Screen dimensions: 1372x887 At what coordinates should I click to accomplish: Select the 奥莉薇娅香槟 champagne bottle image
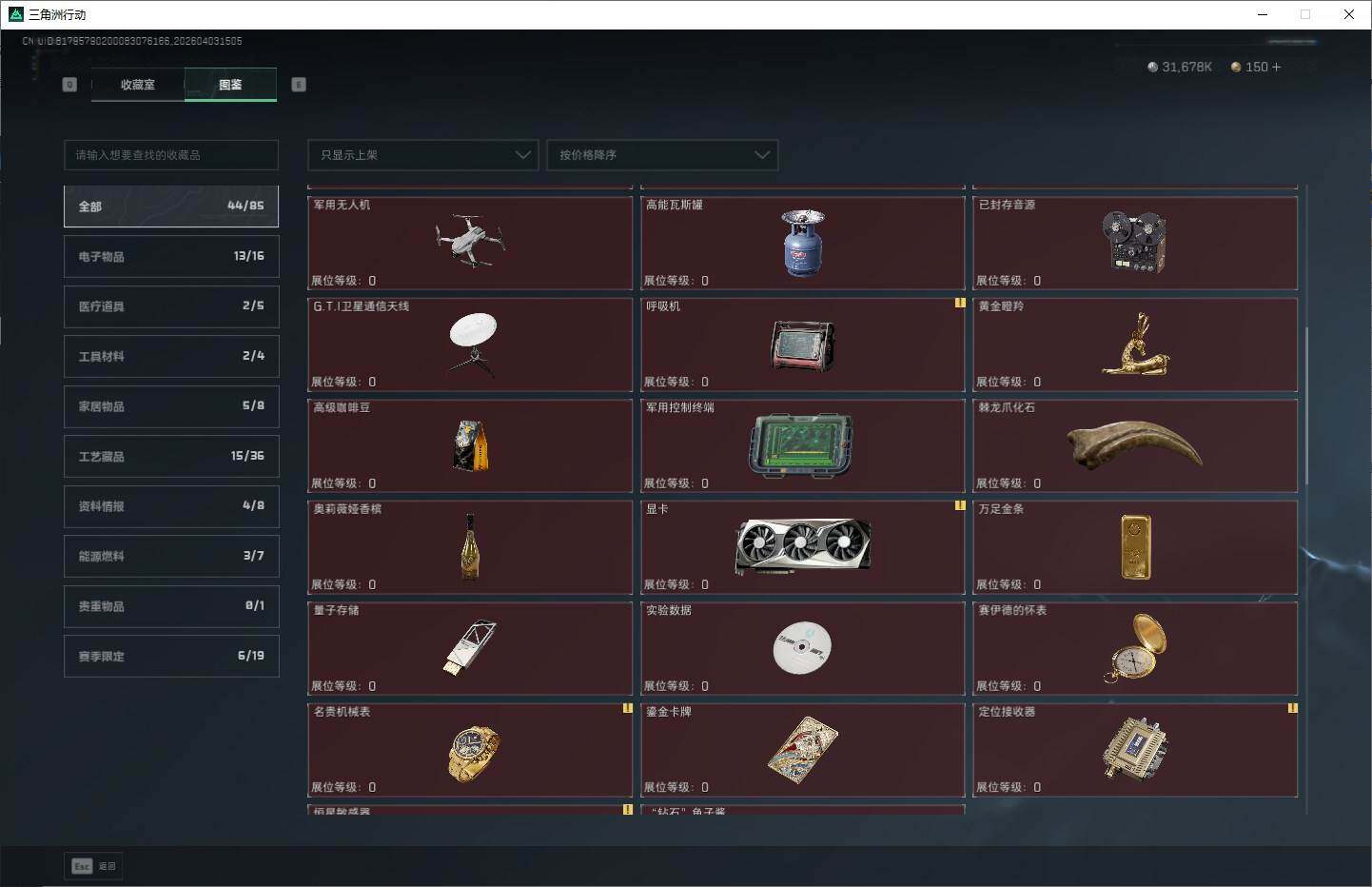pos(469,546)
